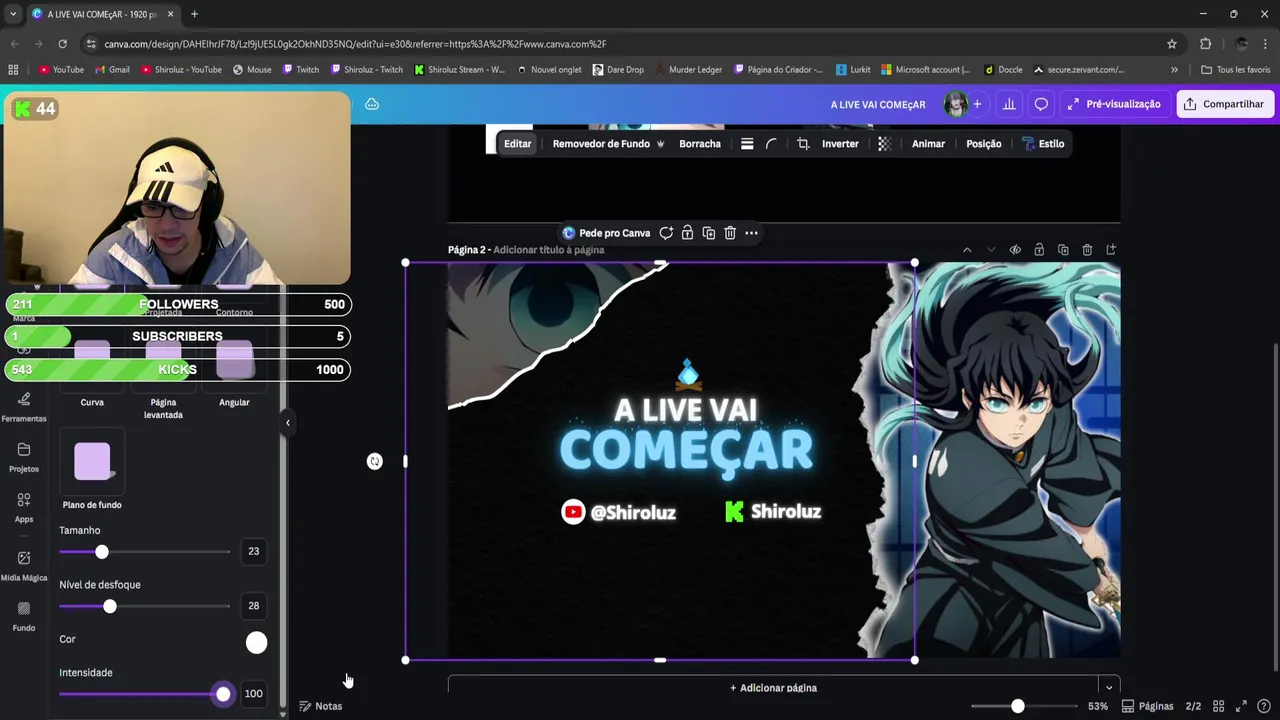This screenshot has width=1280, height=720.
Task: Click the corner rounding icon in toolbar
Action: 771,144
